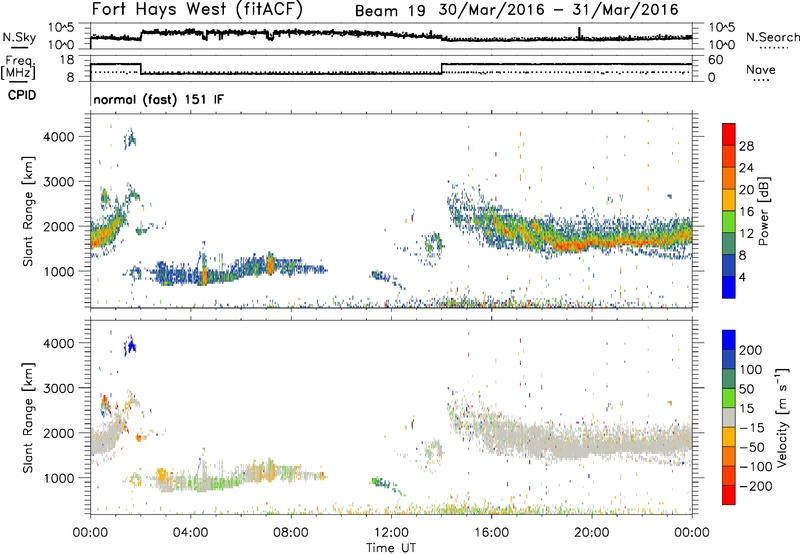The height and width of the screenshot is (554, 800).
Task: Click the '20:00' time tick label
Action: click(x=591, y=533)
